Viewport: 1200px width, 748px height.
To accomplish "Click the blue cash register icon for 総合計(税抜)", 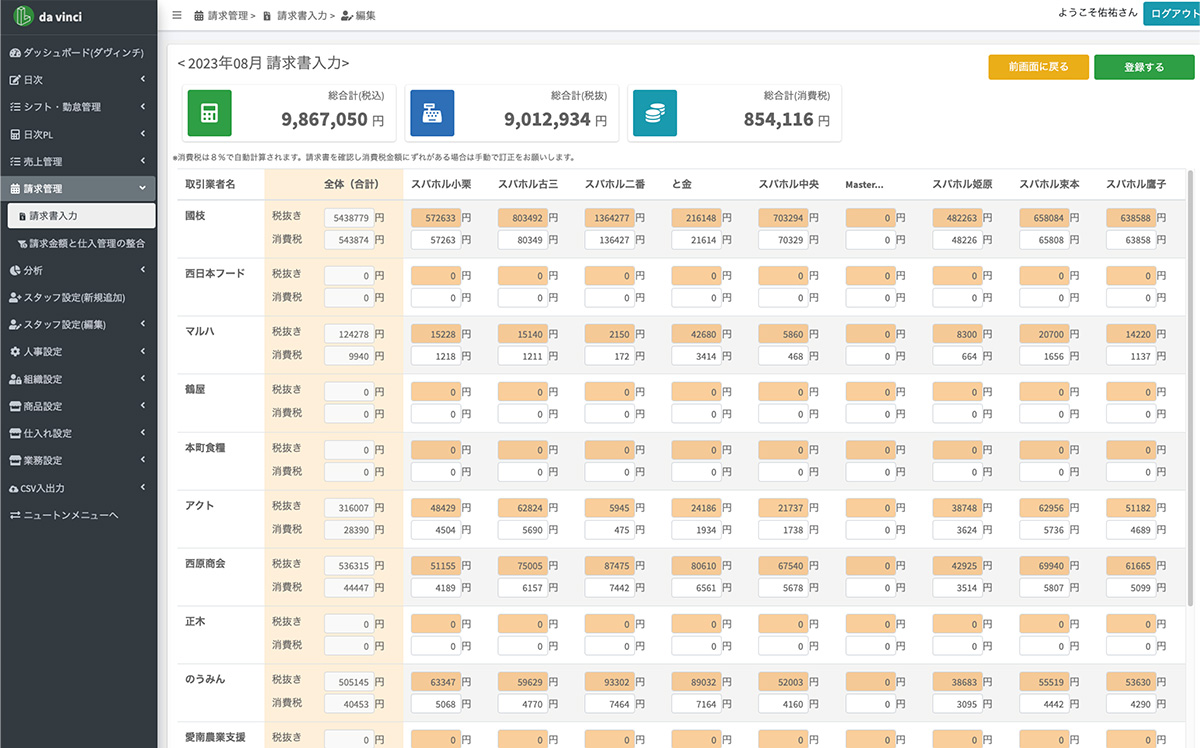I will pyautogui.click(x=432, y=113).
